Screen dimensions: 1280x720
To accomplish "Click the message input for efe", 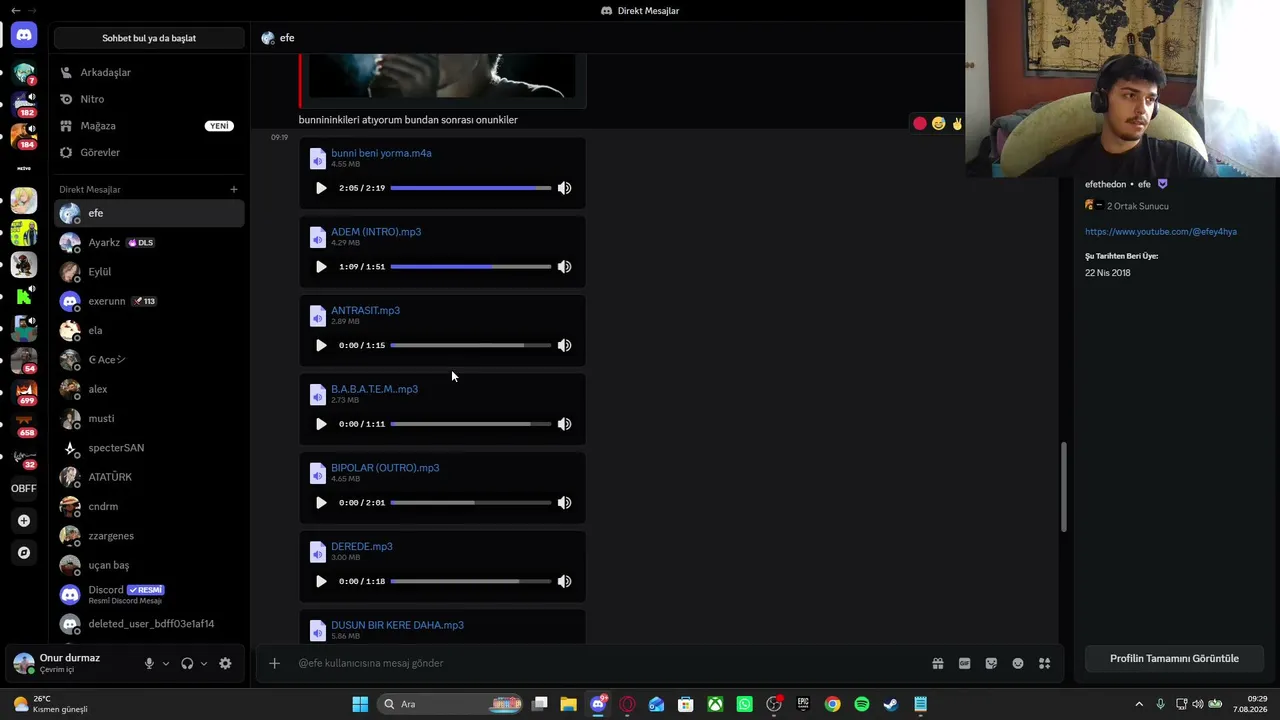I will (x=606, y=663).
